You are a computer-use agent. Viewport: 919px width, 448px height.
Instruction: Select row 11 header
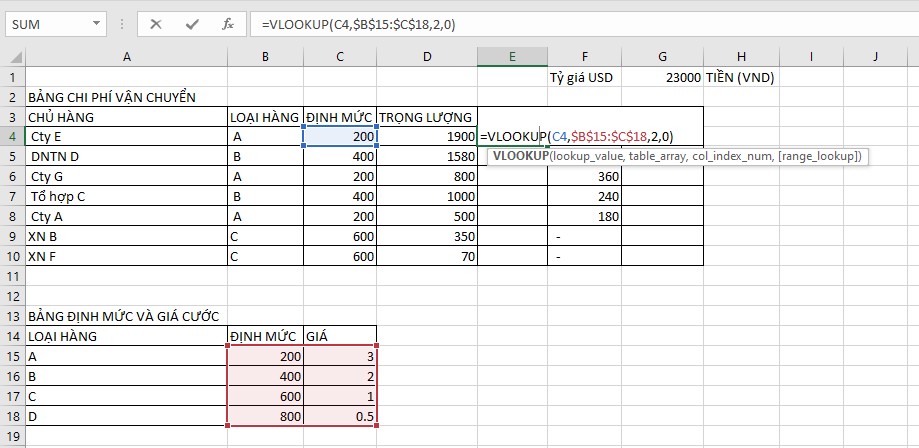pyautogui.click(x=13, y=276)
